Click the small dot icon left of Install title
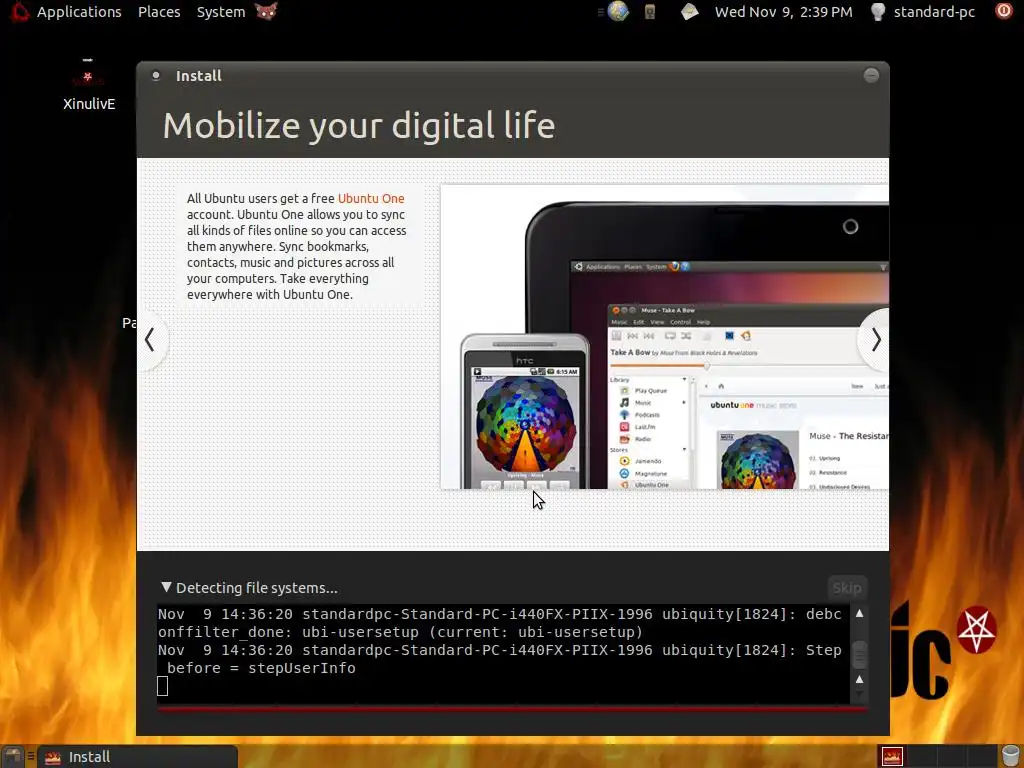 [156, 75]
